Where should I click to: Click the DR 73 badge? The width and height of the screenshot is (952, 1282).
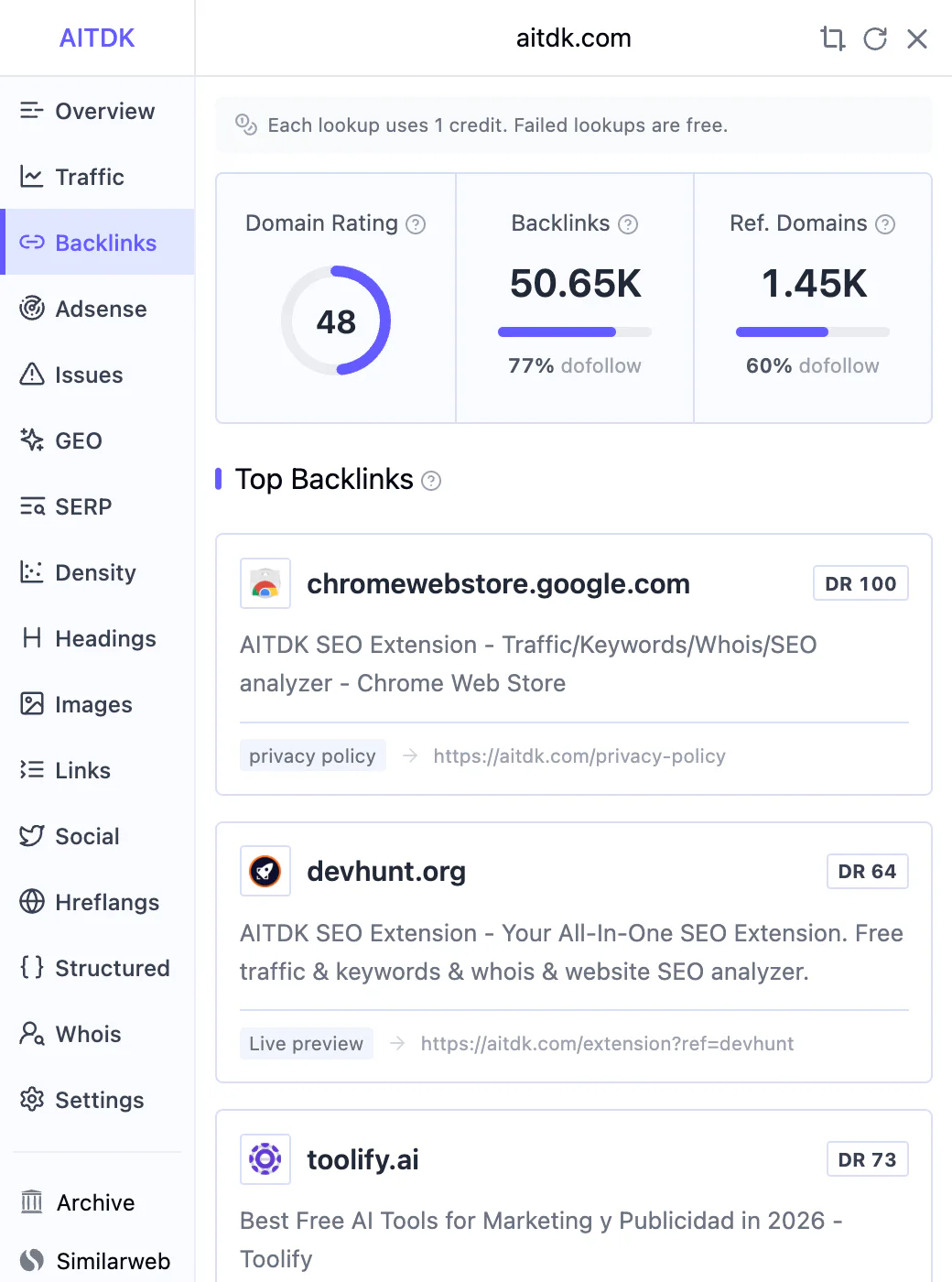click(x=867, y=1159)
